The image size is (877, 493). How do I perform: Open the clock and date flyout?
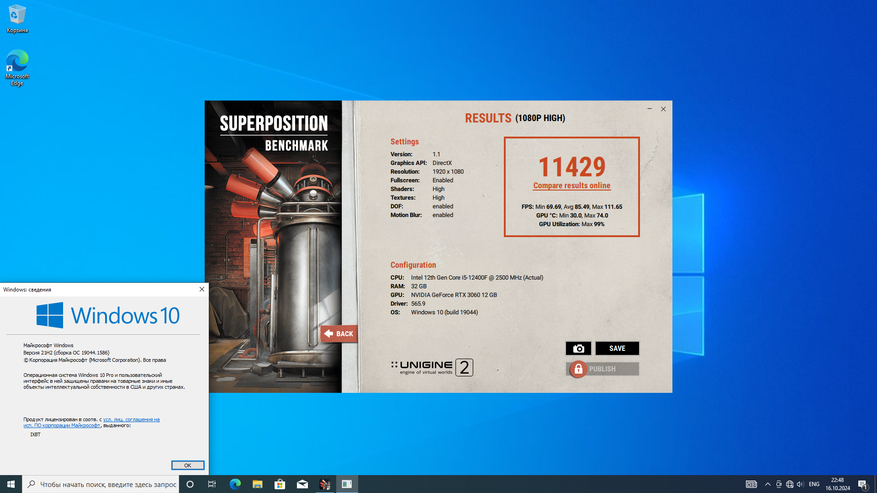(837, 484)
